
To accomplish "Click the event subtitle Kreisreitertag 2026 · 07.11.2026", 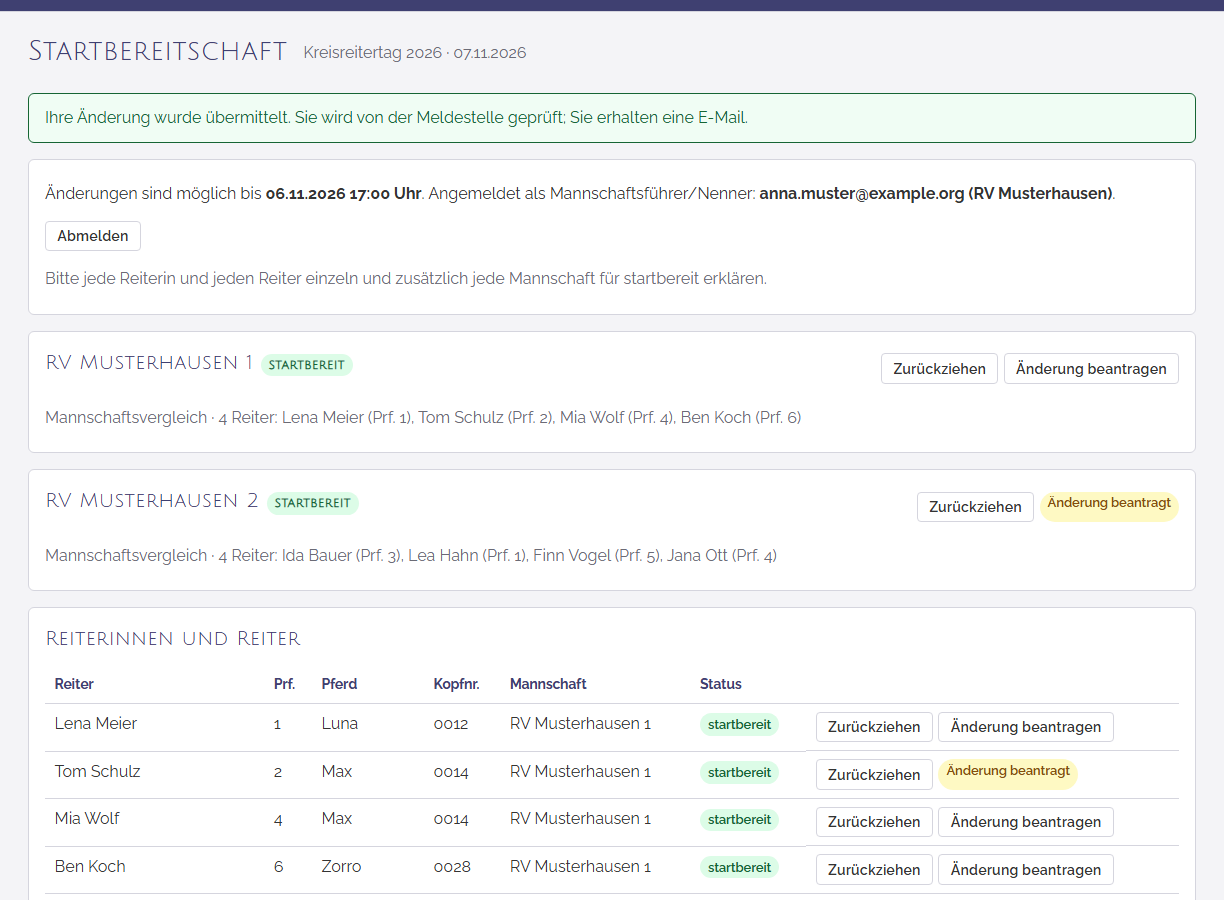I will click(x=415, y=53).
